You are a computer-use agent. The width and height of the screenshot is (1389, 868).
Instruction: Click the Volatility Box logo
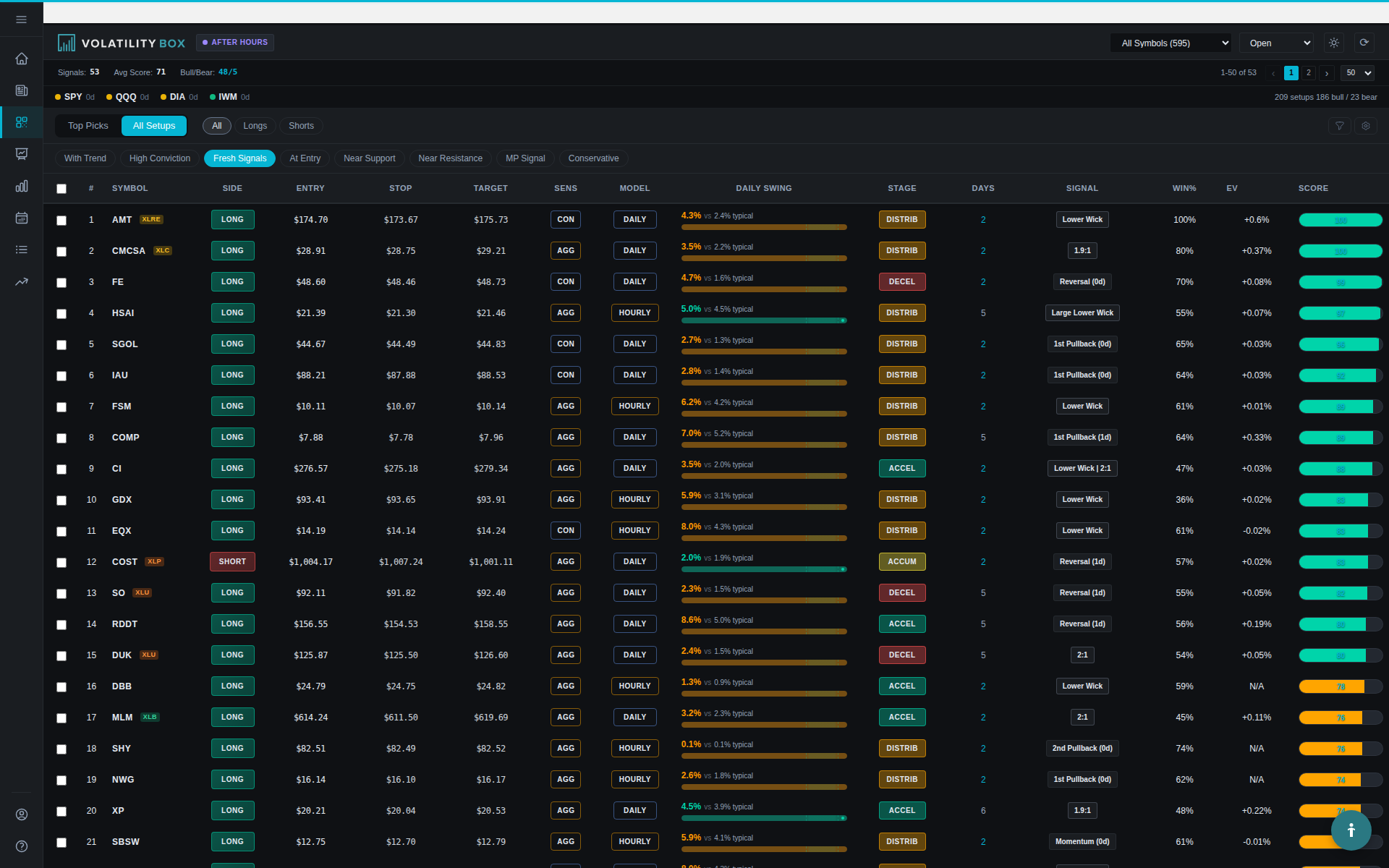(x=122, y=43)
